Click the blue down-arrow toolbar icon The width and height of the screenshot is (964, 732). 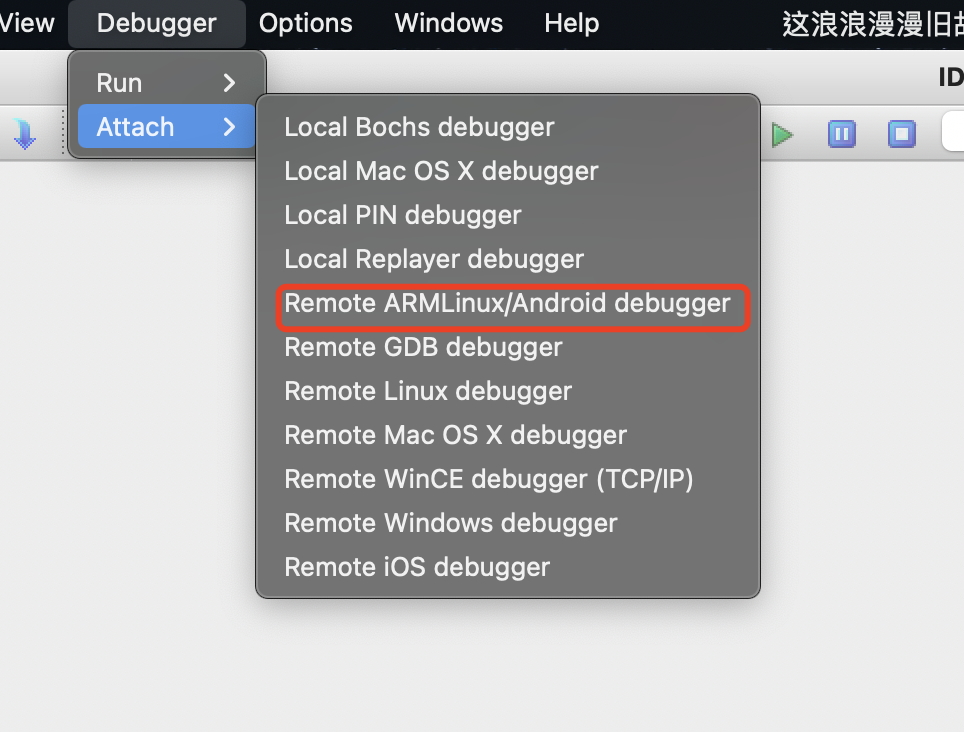(25, 134)
